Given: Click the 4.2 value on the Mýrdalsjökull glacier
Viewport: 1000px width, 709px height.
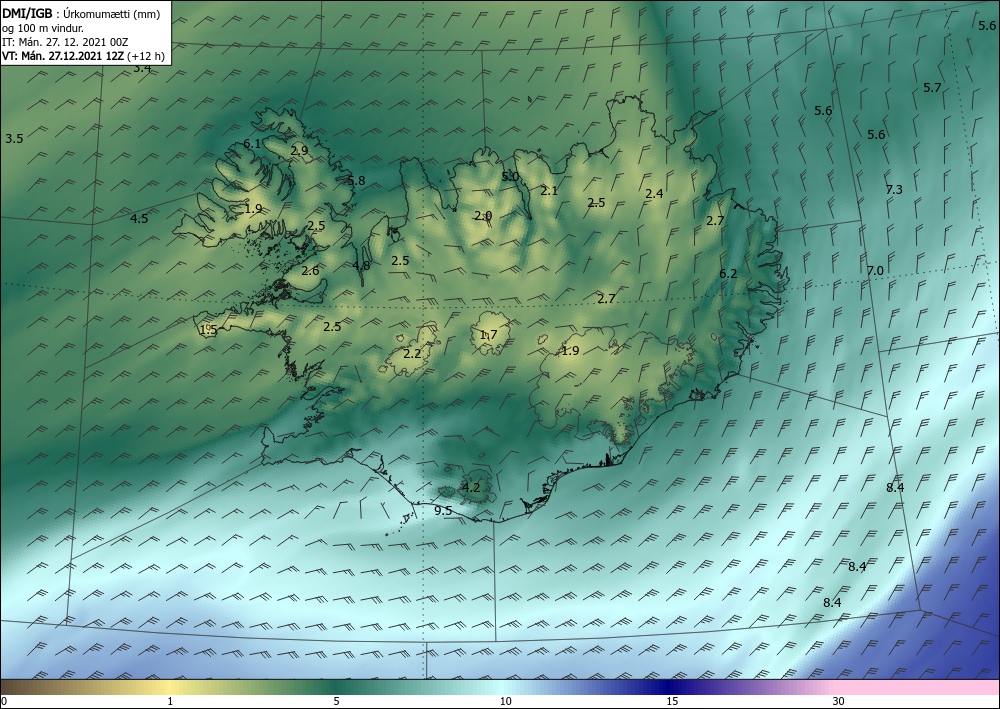Looking at the screenshot, I should pyautogui.click(x=471, y=488).
